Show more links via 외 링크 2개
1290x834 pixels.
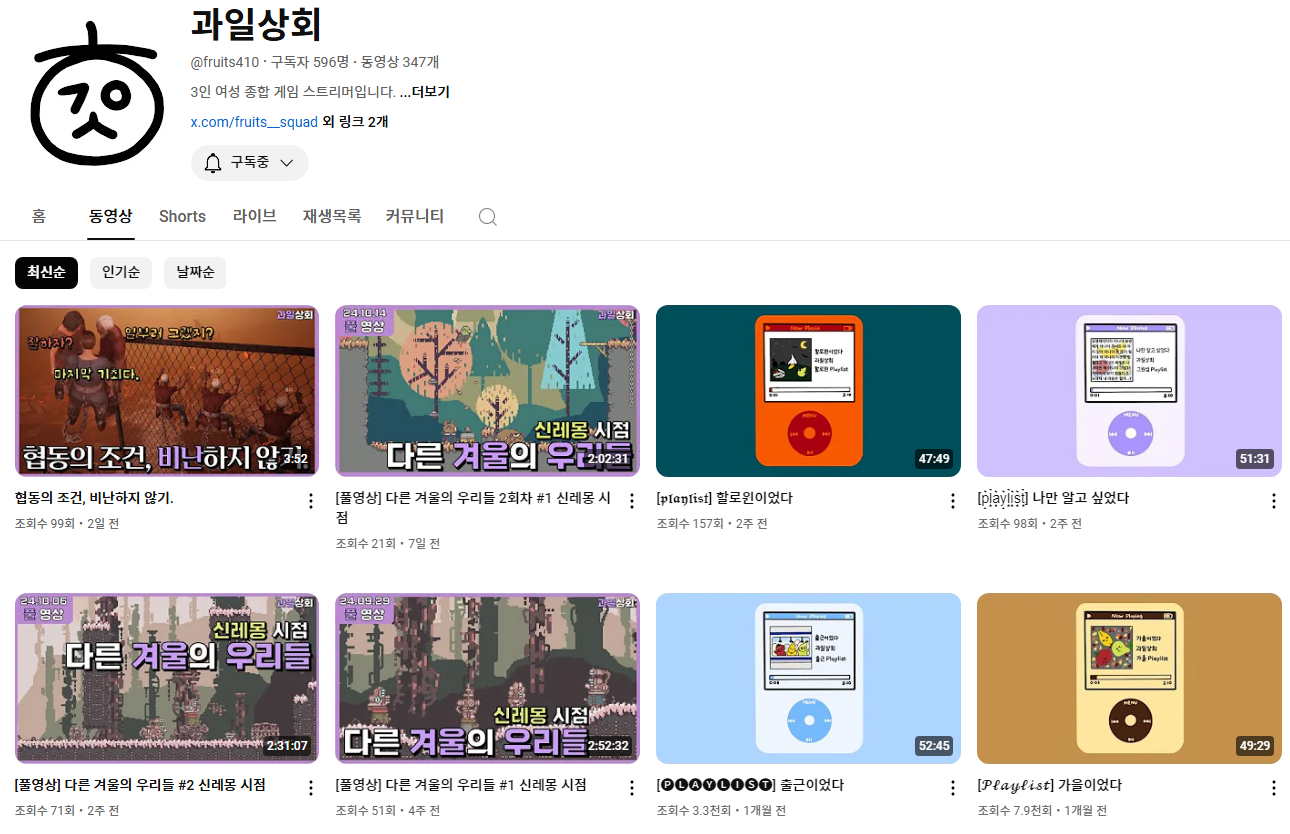point(355,122)
